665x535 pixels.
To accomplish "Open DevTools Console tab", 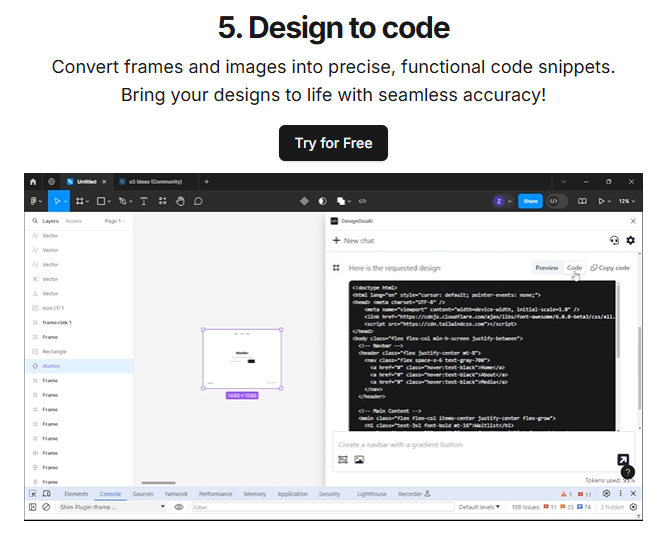I will click(110, 494).
